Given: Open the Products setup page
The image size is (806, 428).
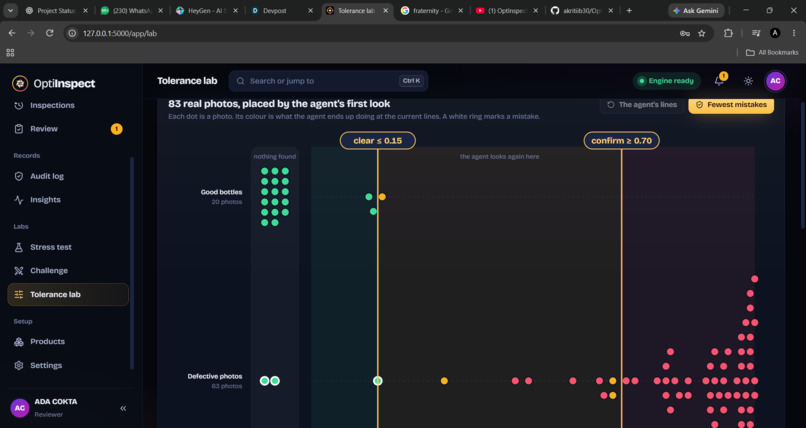Looking at the screenshot, I should [68, 342].
